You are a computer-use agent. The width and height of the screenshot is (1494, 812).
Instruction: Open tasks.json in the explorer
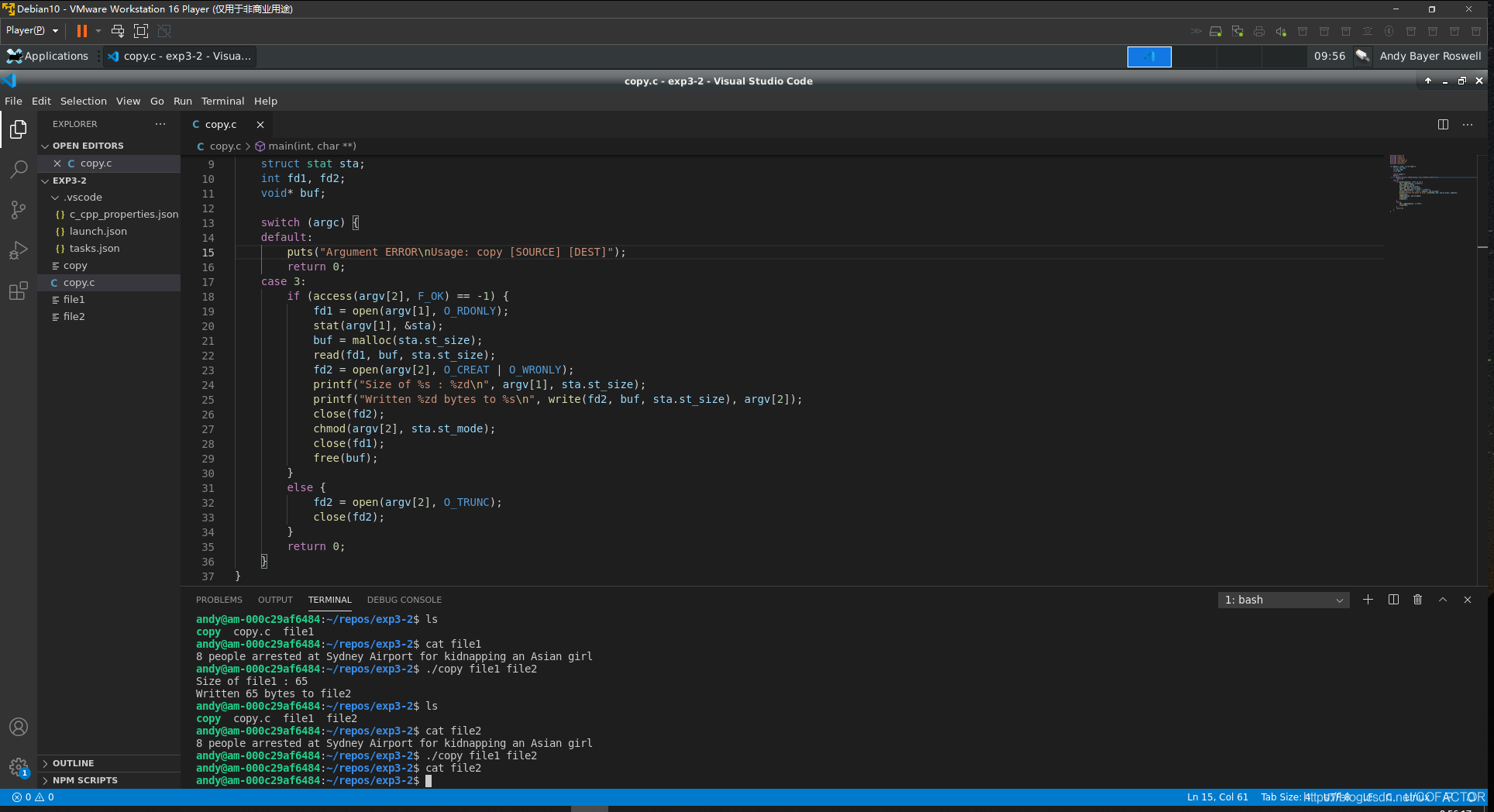95,249
